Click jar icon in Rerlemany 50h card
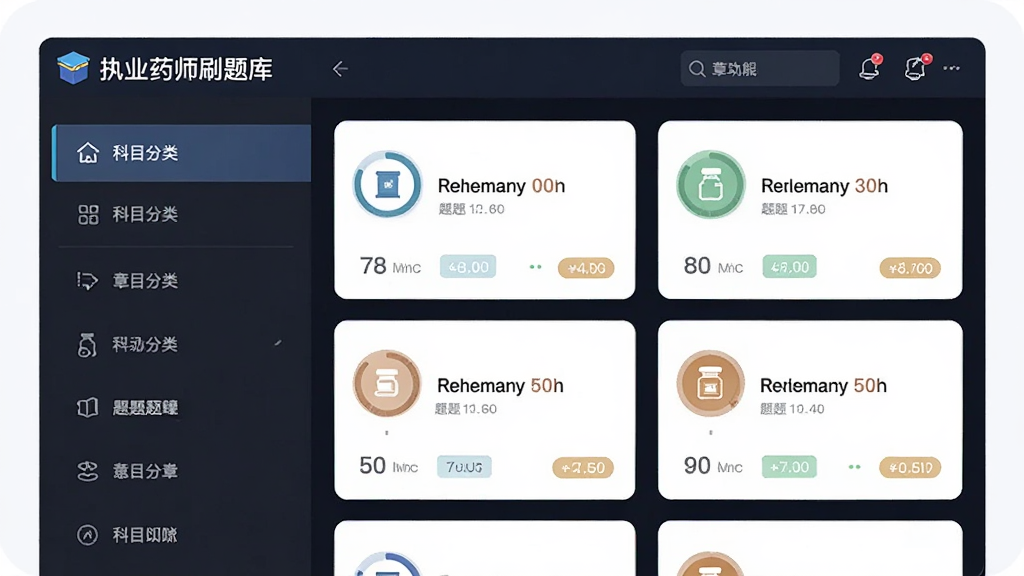Screen dimensions: 1024x576 711,384
